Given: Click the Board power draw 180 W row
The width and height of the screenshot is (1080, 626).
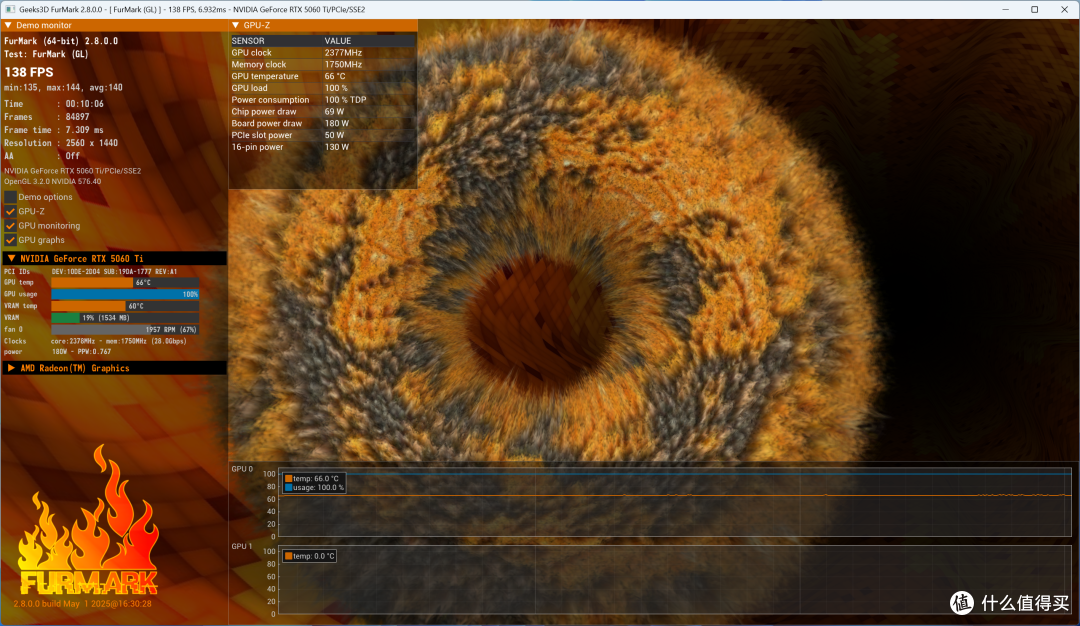Looking at the screenshot, I should pyautogui.click(x=323, y=123).
